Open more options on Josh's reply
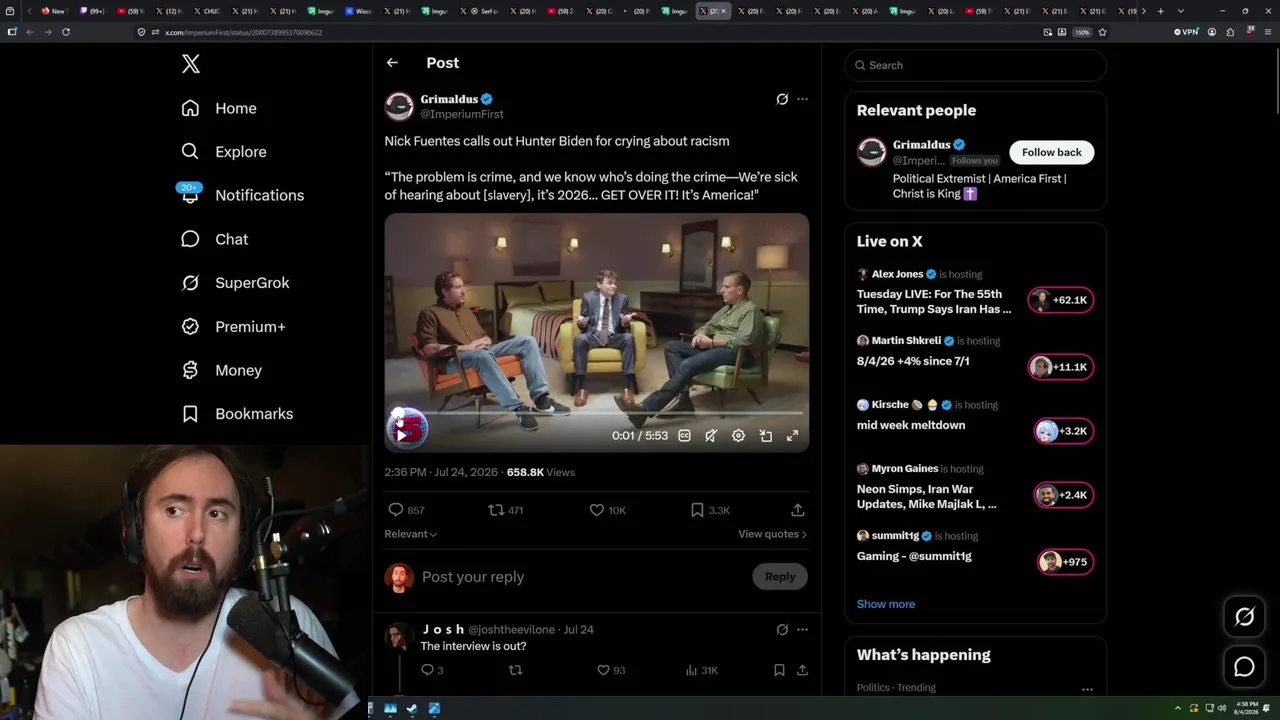Image resolution: width=1280 pixels, height=720 pixels. pyautogui.click(x=802, y=630)
